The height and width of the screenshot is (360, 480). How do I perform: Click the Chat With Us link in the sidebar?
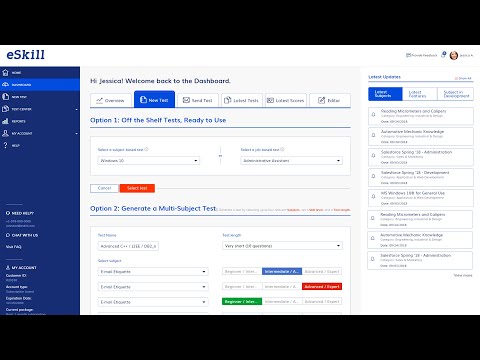point(22,235)
